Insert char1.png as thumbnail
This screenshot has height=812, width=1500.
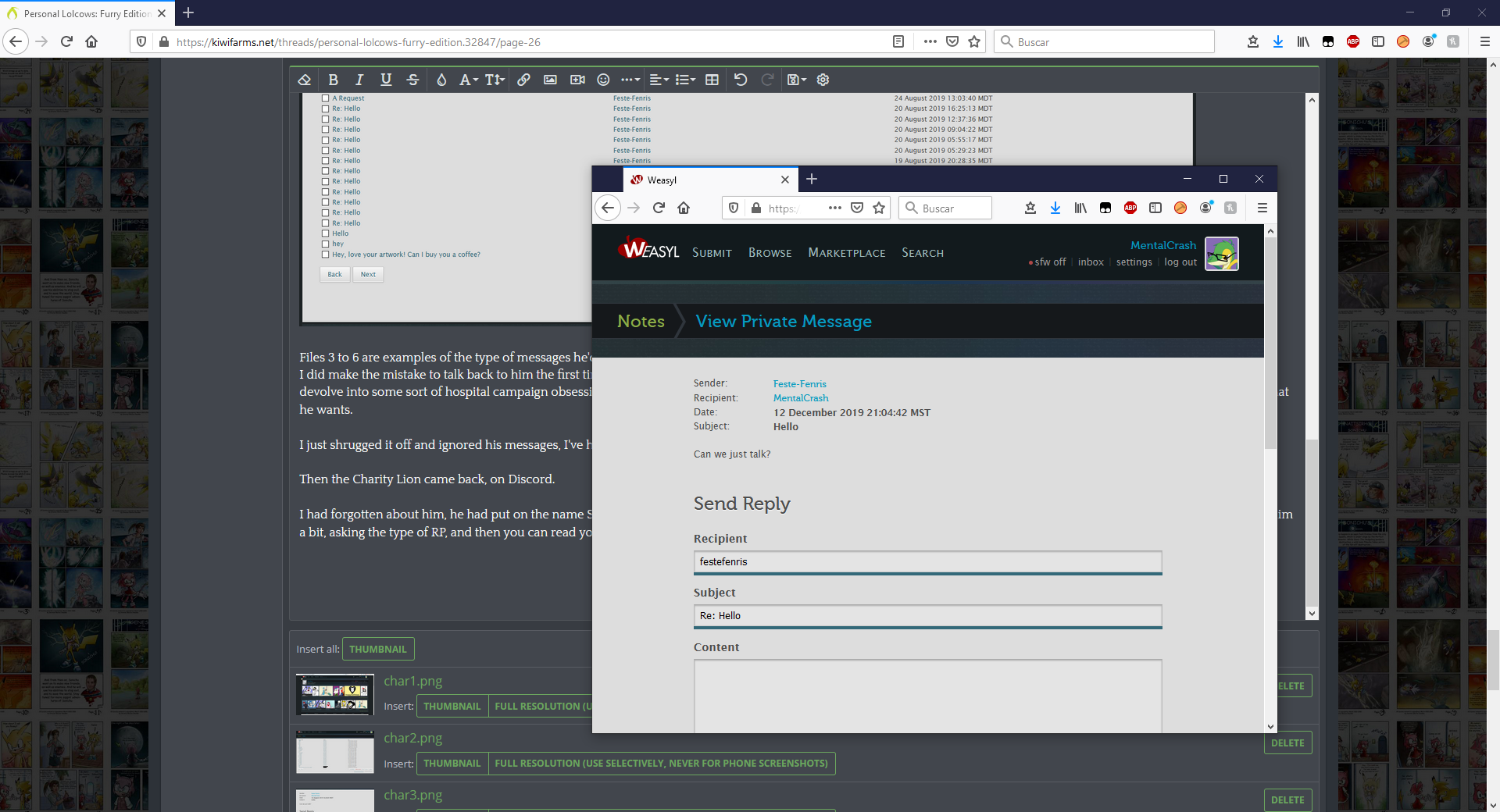452,706
